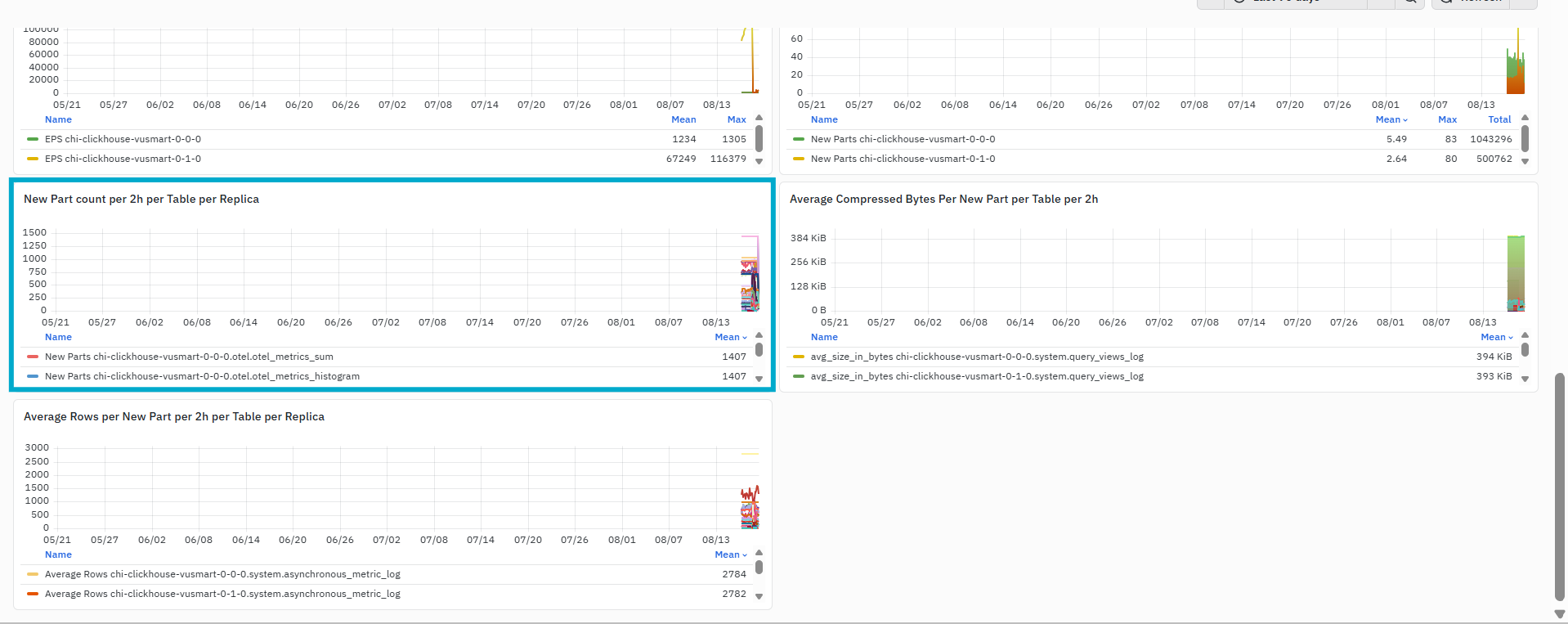
Task: Click the Name header in the EPS legend
Action: coord(58,119)
